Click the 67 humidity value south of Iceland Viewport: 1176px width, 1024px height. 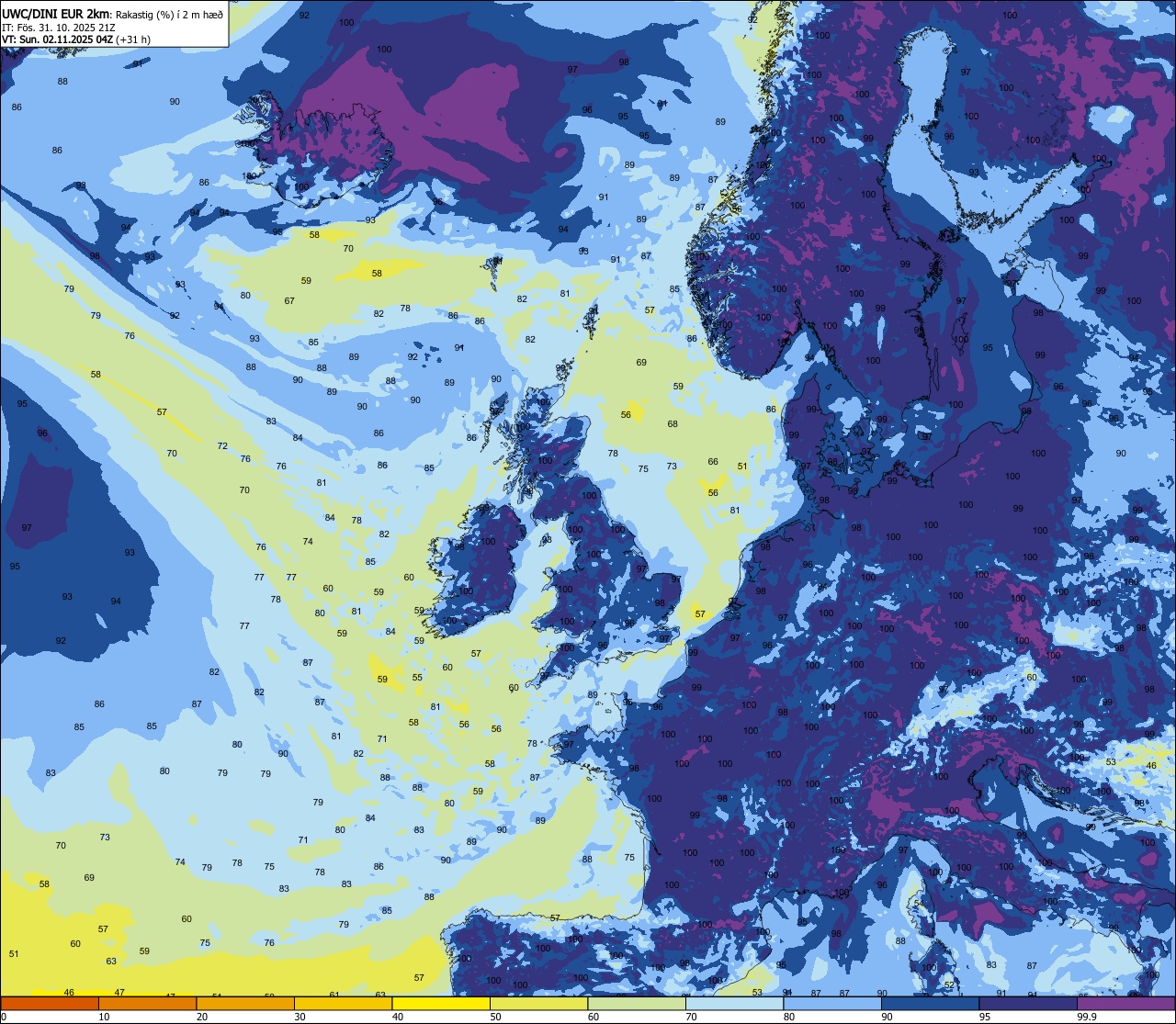pos(289,301)
